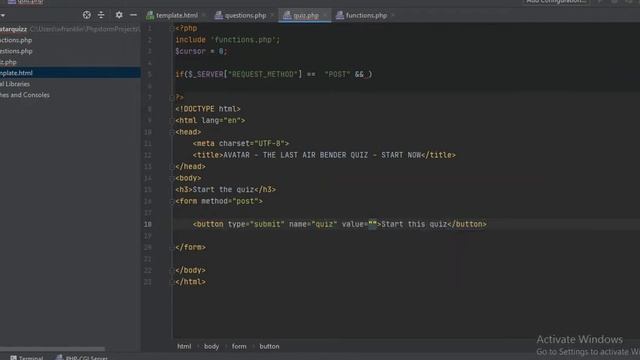
Task: Close the quiz.php tab
Action: point(324,16)
